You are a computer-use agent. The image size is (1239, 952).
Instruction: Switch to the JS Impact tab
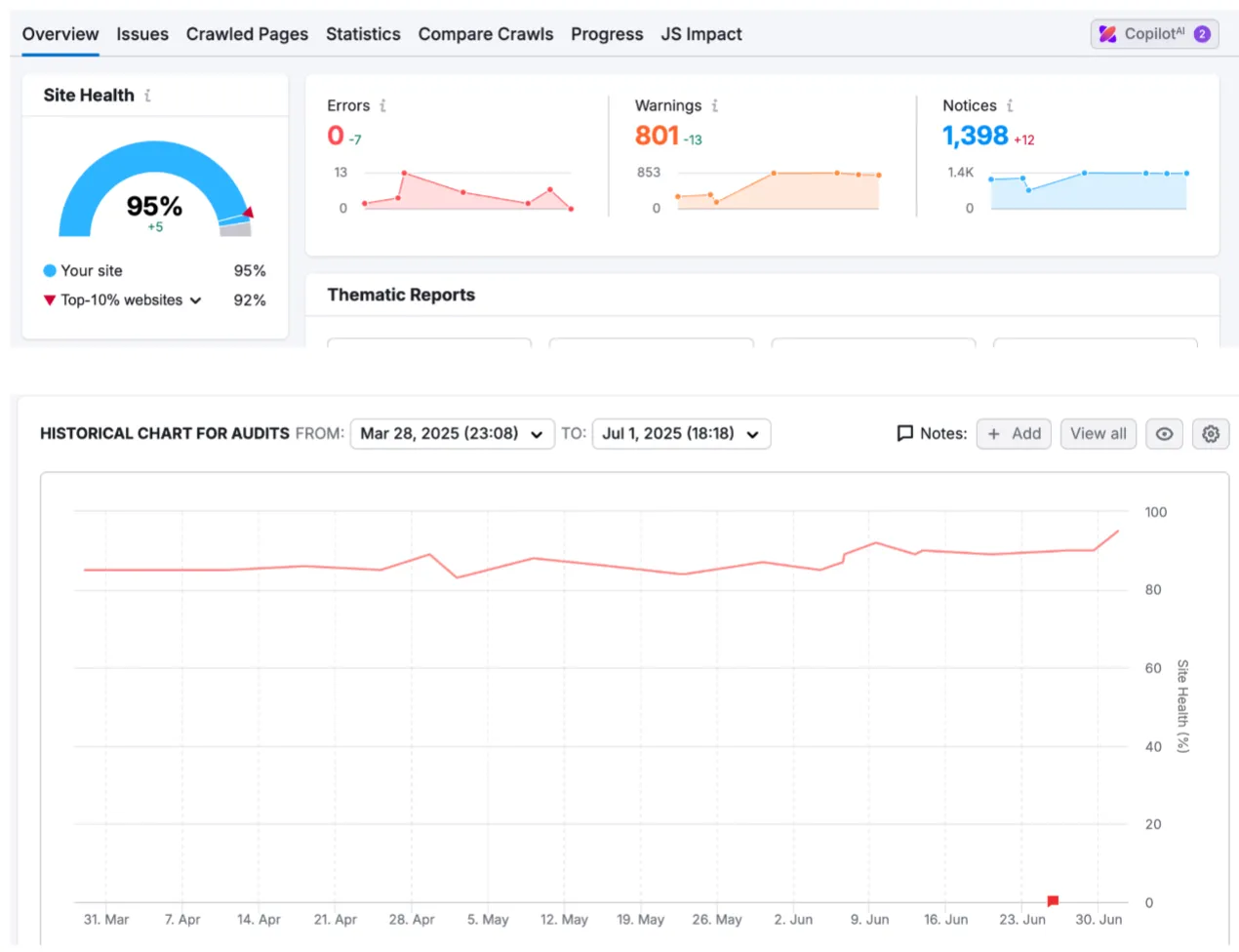point(701,34)
